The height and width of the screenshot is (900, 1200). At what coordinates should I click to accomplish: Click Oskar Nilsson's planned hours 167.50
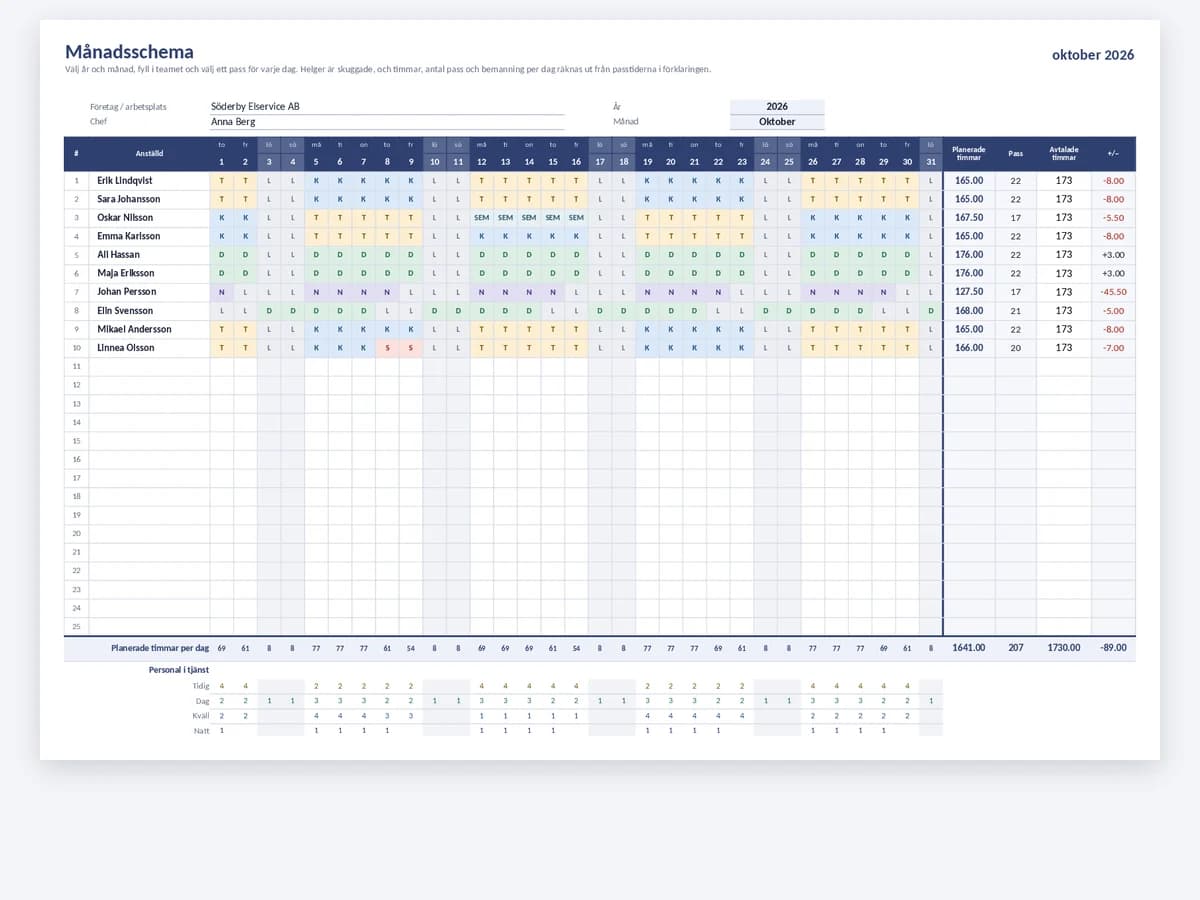pyautogui.click(x=968, y=218)
